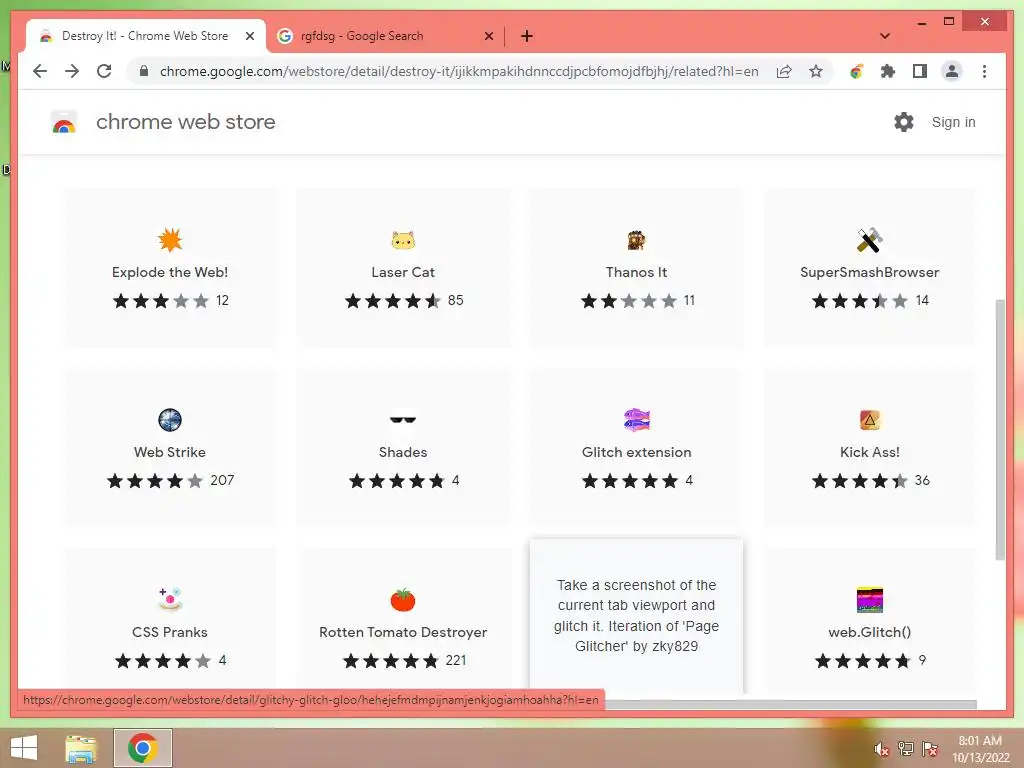Click the Rotten Tomato Destroyer tomato icon

(x=403, y=599)
